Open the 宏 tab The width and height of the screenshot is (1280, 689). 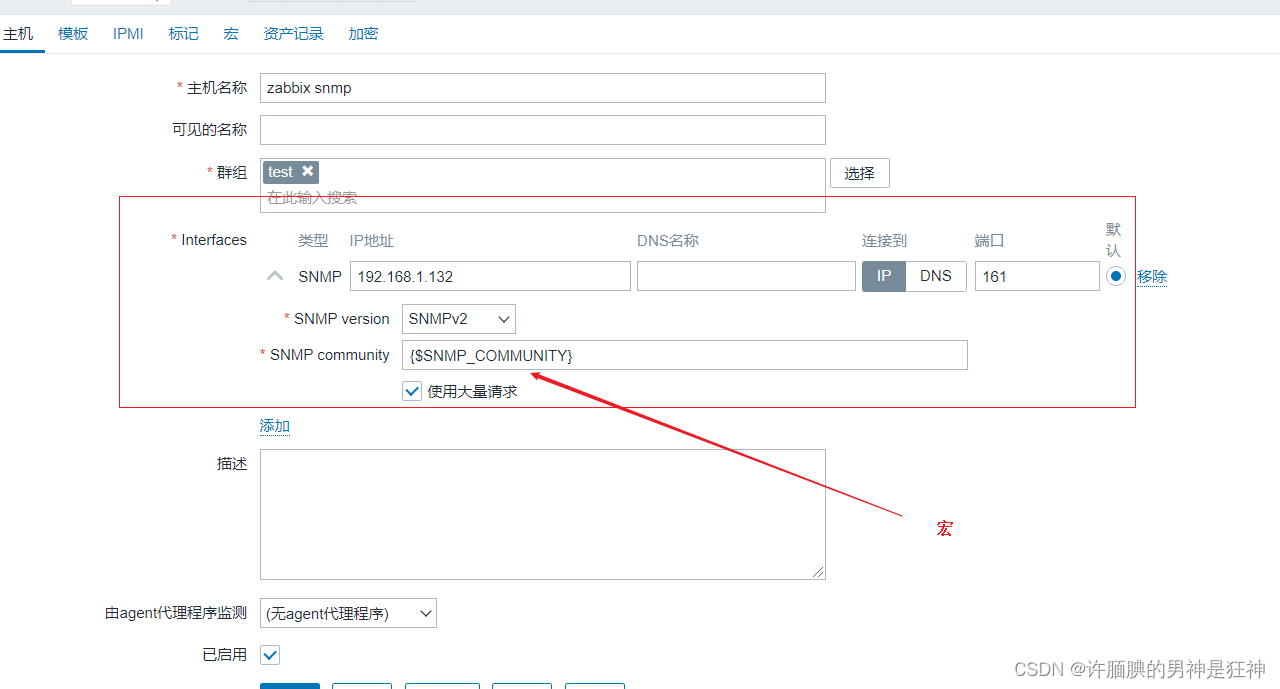click(x=231, y=34)
